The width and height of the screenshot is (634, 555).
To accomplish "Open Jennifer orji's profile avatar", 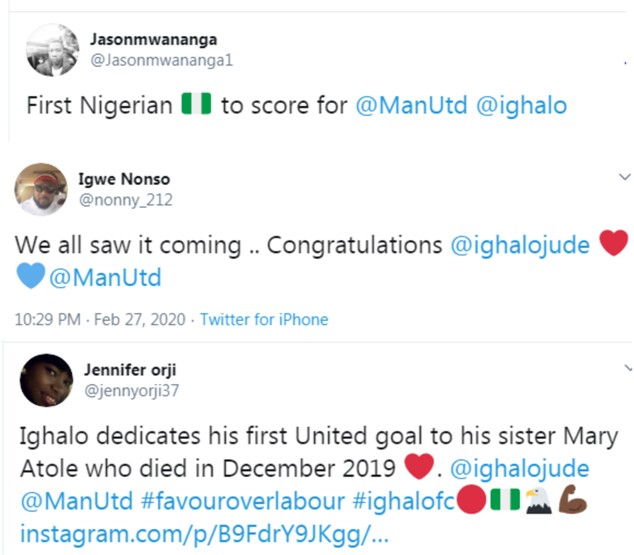I will 45,380.
